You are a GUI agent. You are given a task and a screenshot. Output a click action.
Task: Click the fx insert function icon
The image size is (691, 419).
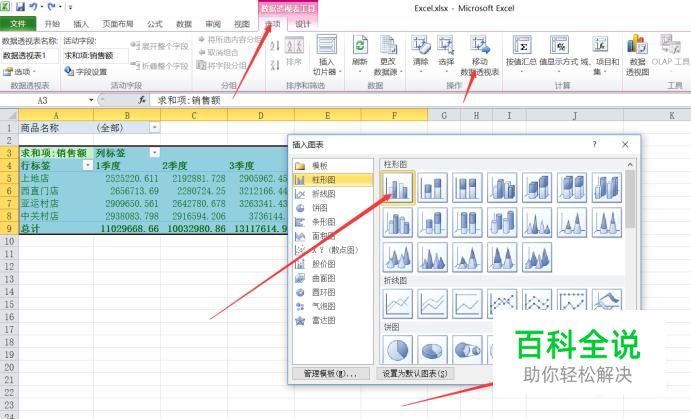pyautogui.click(x=142, y=100)
